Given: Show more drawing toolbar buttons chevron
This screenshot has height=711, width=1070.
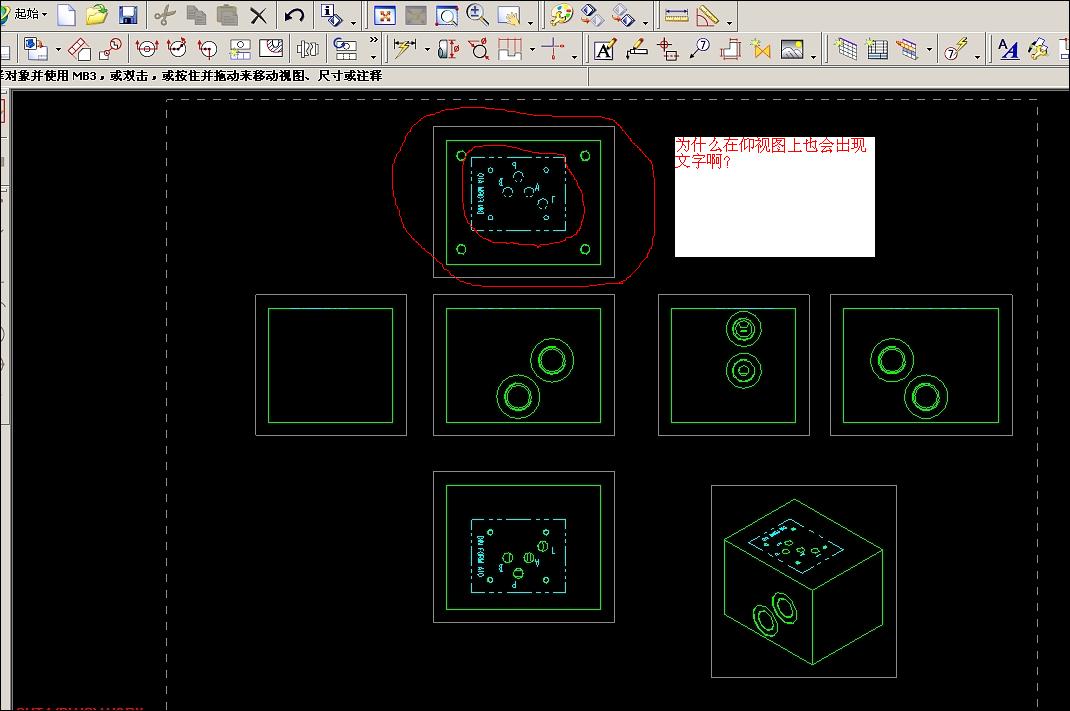Looking at the screenshot, I should pyautogui.click(x=373, y=40).
